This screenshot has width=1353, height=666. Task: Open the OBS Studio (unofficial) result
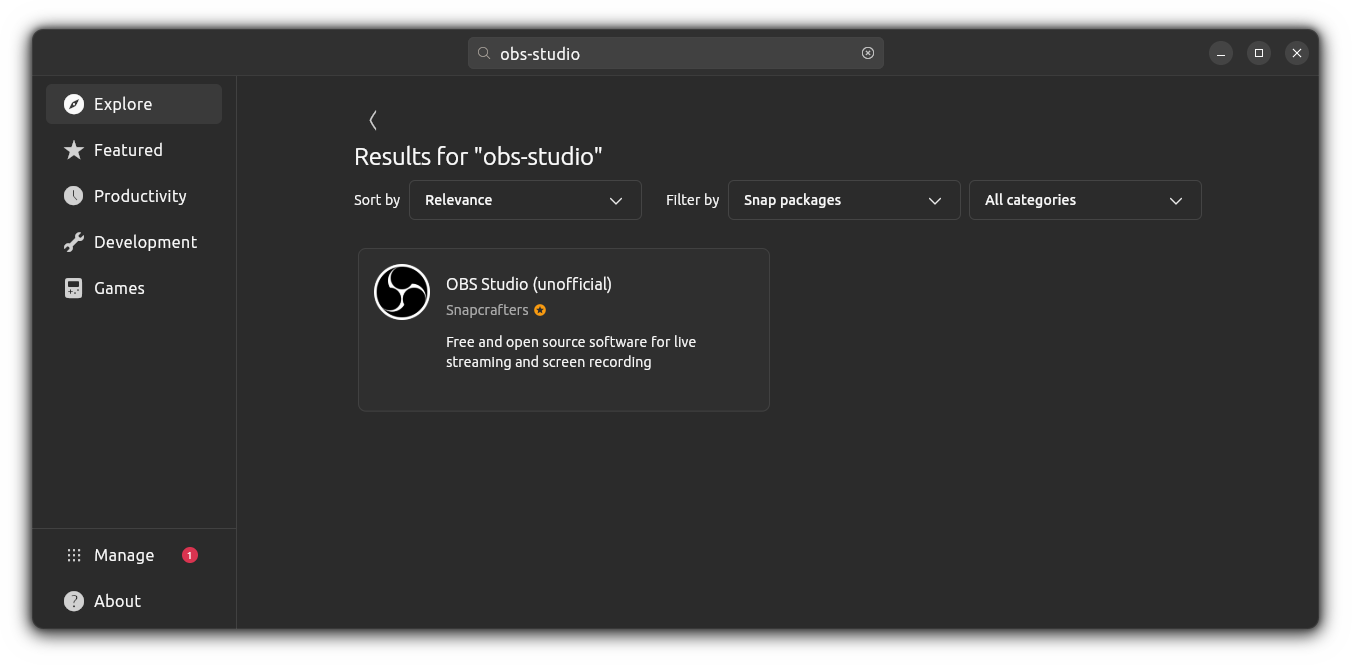click(x=563, y=330)
